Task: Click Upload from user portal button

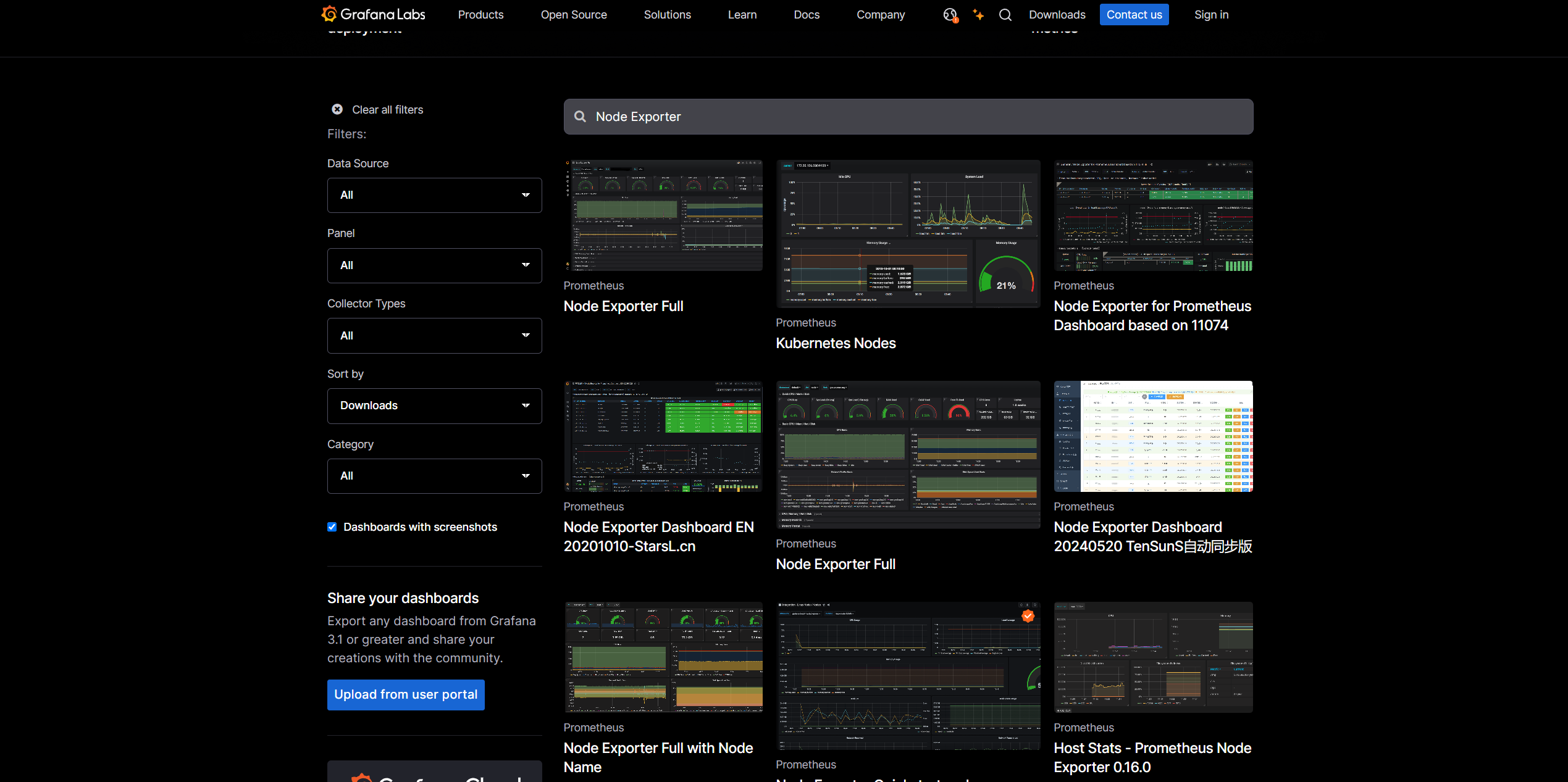Action: [x=406, y=695]
